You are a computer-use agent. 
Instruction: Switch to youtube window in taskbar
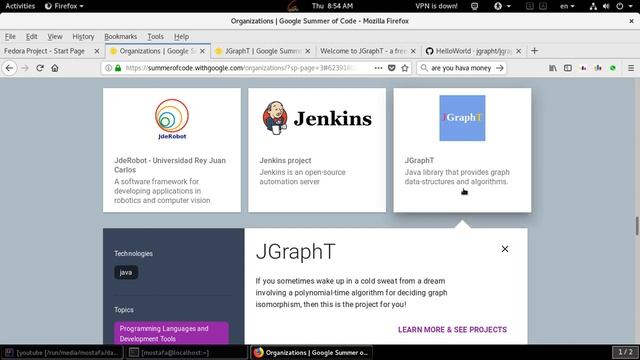[63, 352]
